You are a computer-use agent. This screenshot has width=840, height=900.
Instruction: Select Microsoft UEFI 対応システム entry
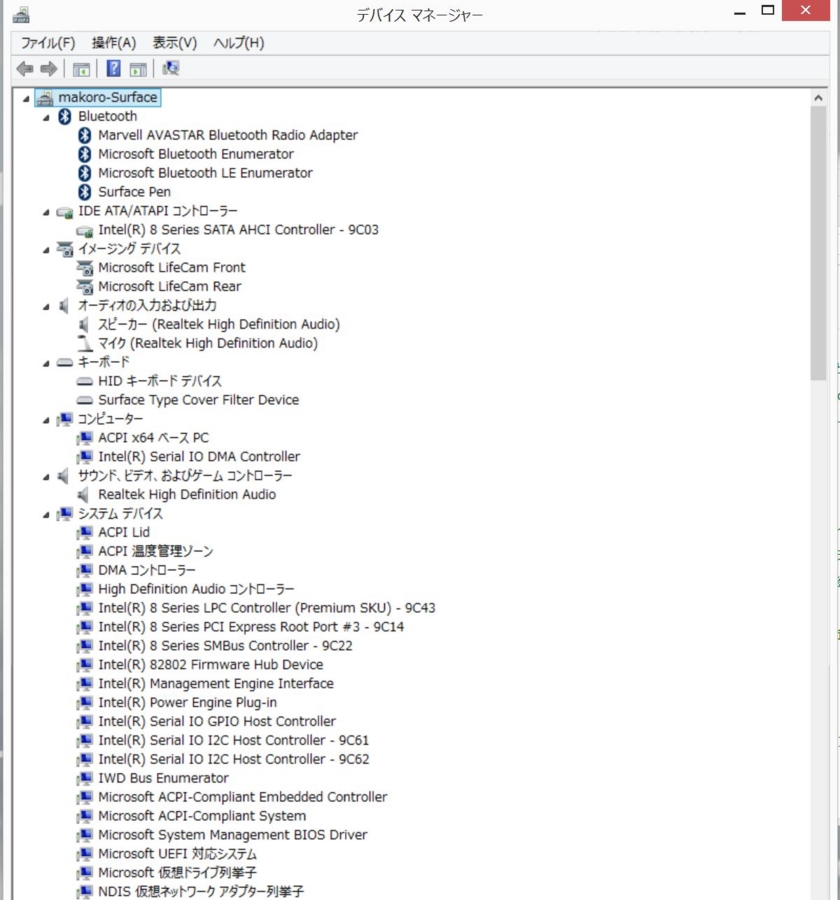pyautogui.click(x=177, y=854)
